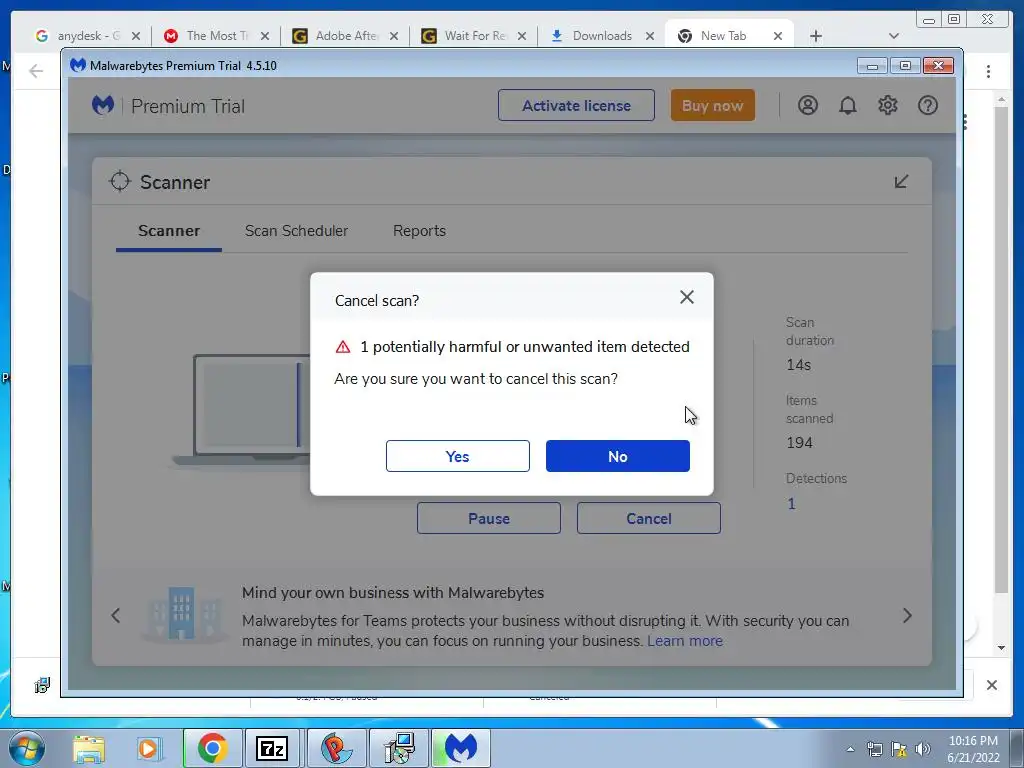1024x768 pixels.
Task: Dismiss the Chrome downloads bar with X
Action: [991, 685]
